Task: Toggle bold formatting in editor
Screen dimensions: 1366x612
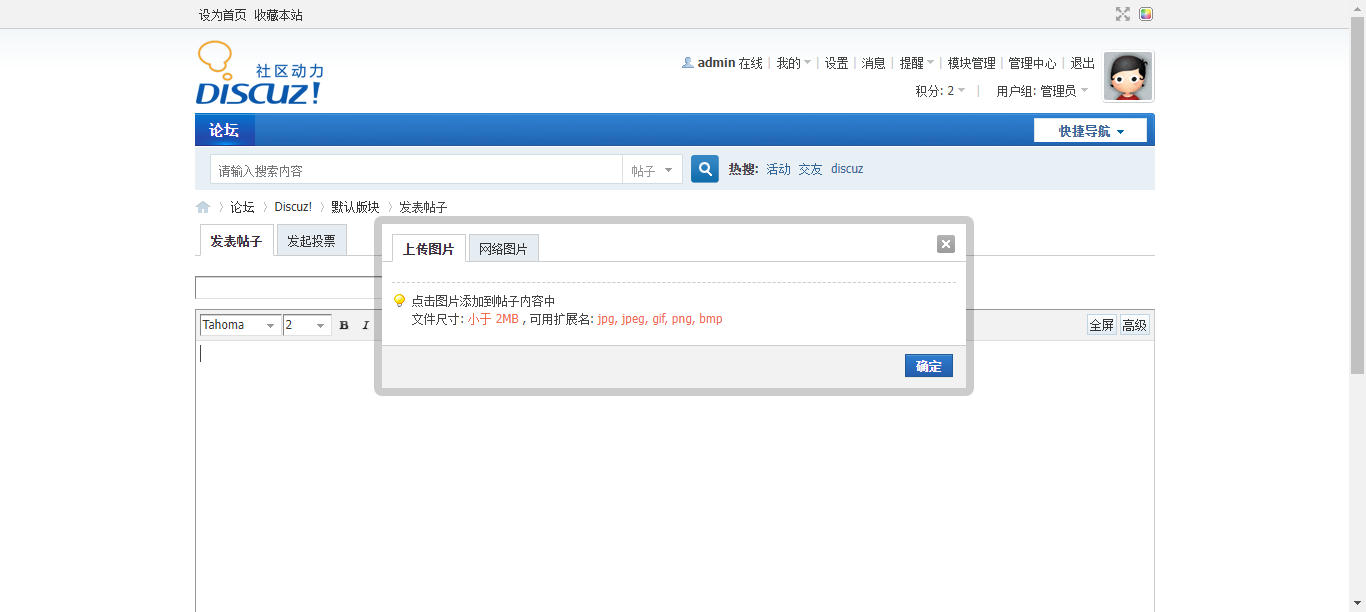Action: (x=344, y=325)
